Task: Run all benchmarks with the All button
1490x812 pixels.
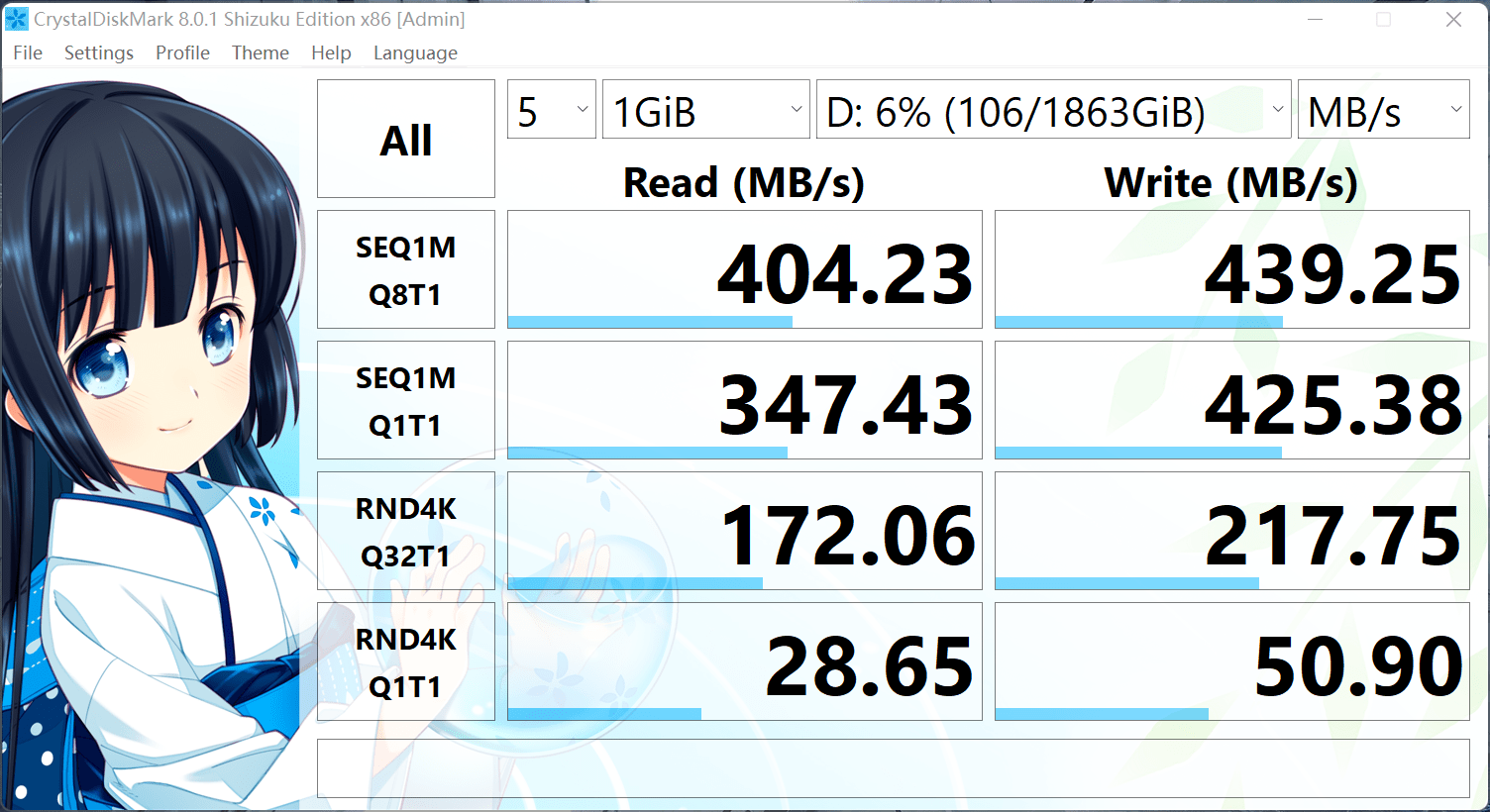Action: [406, 139]
